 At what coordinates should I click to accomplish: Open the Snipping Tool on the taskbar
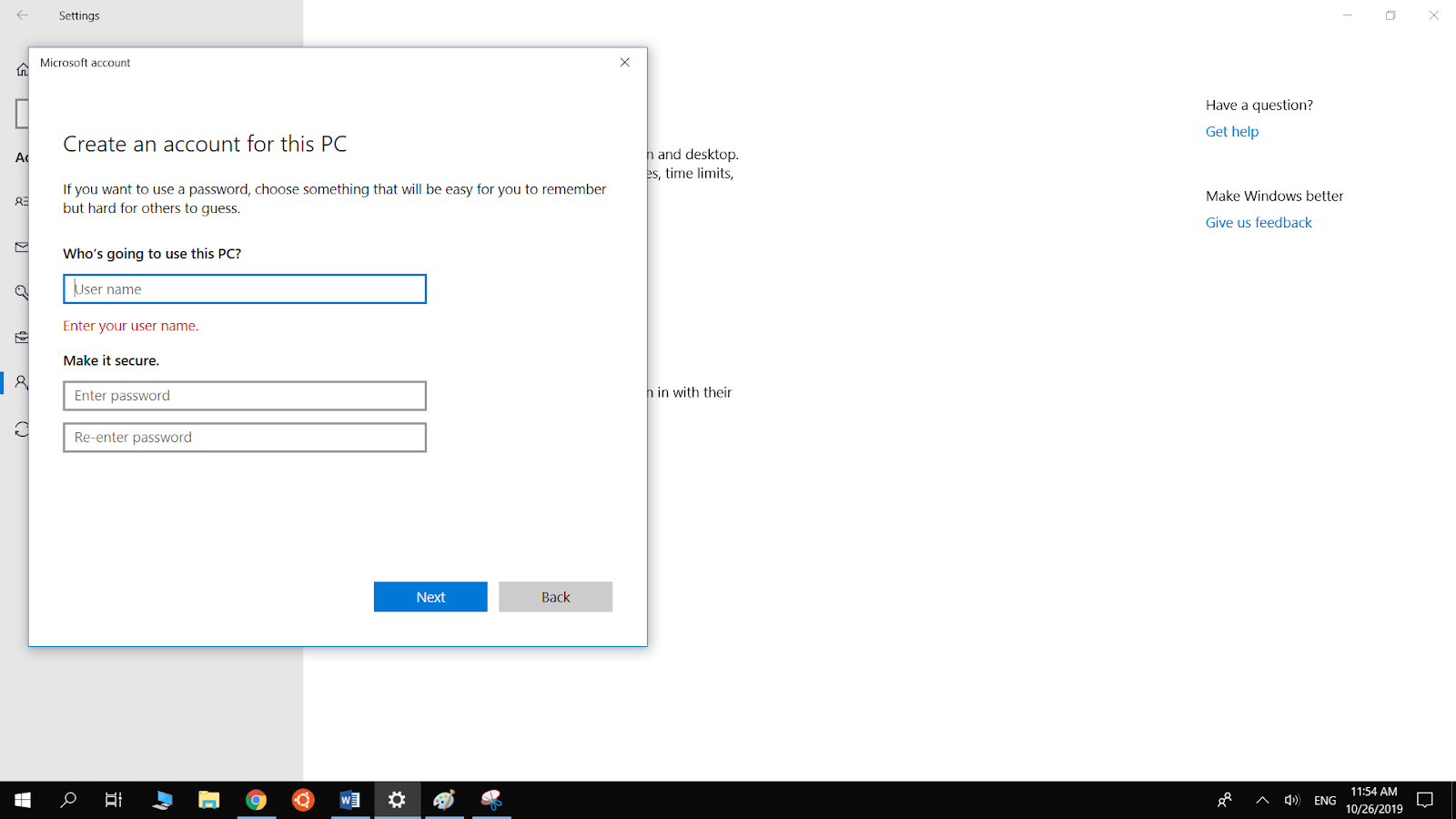pyautogui.click(x=491, y=800)
